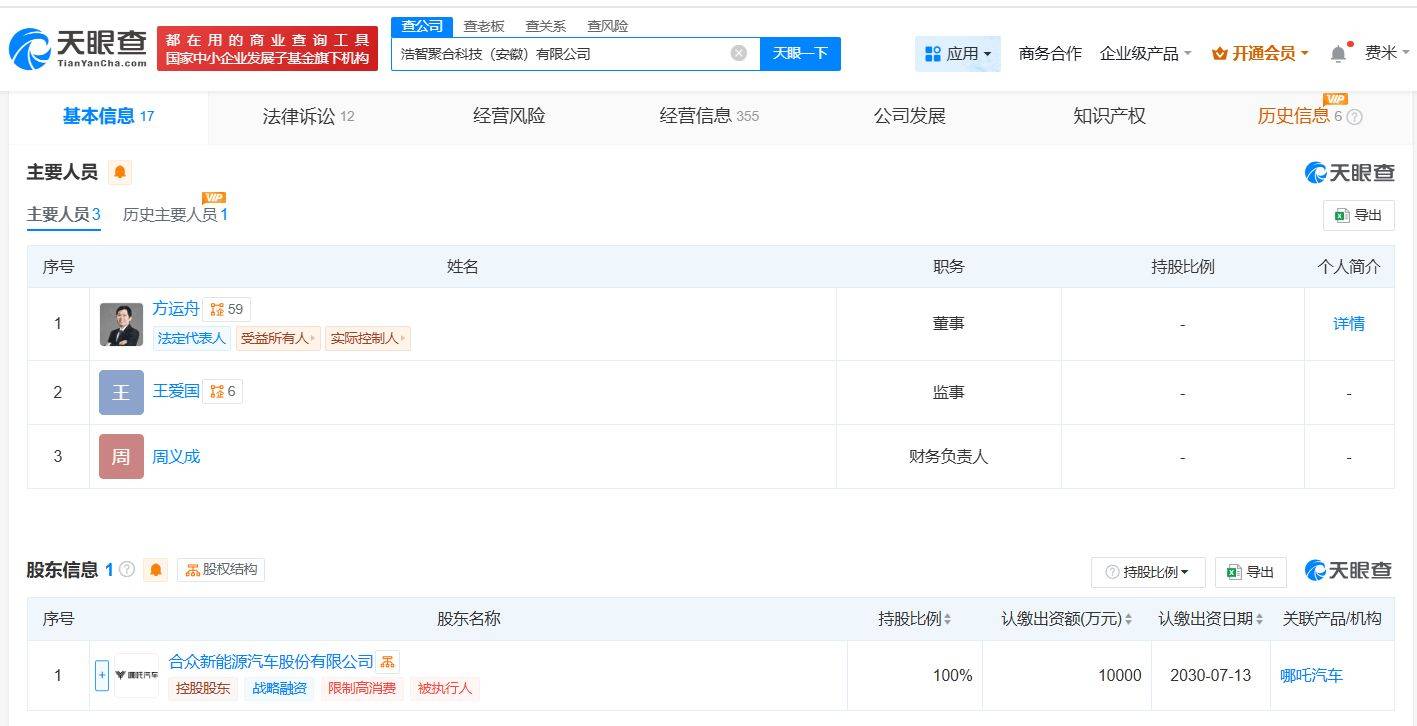Viewport: 1417px width, 726px height.
Task: Open the 经营信息 tab
Action: click(709, 116)
